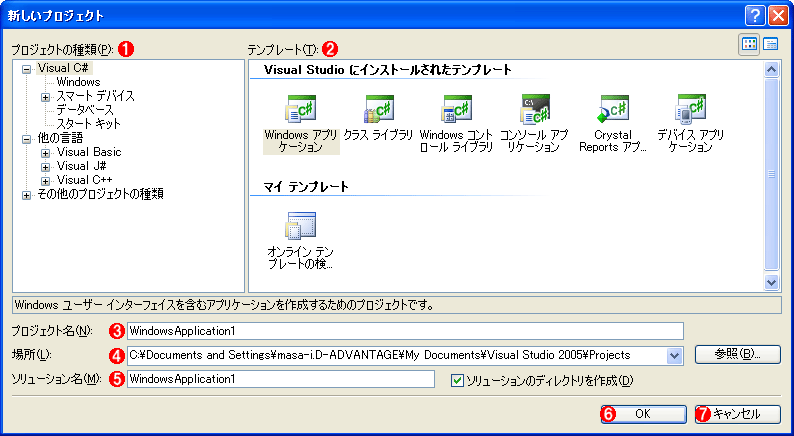Switch to large icons view
The image size is (794, 436).
[x=749, y=45]
